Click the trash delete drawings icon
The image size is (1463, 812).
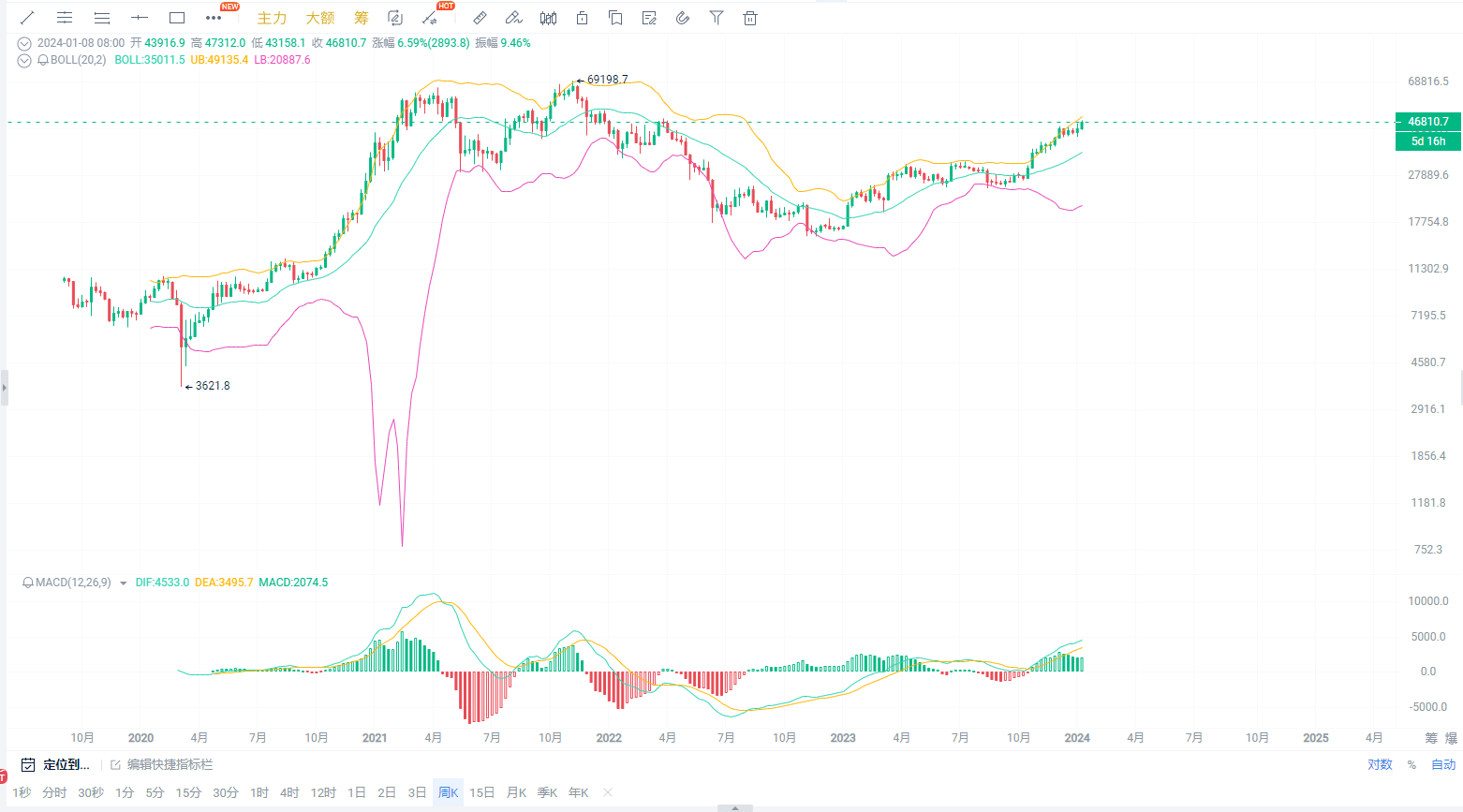(x=749, y=17)
